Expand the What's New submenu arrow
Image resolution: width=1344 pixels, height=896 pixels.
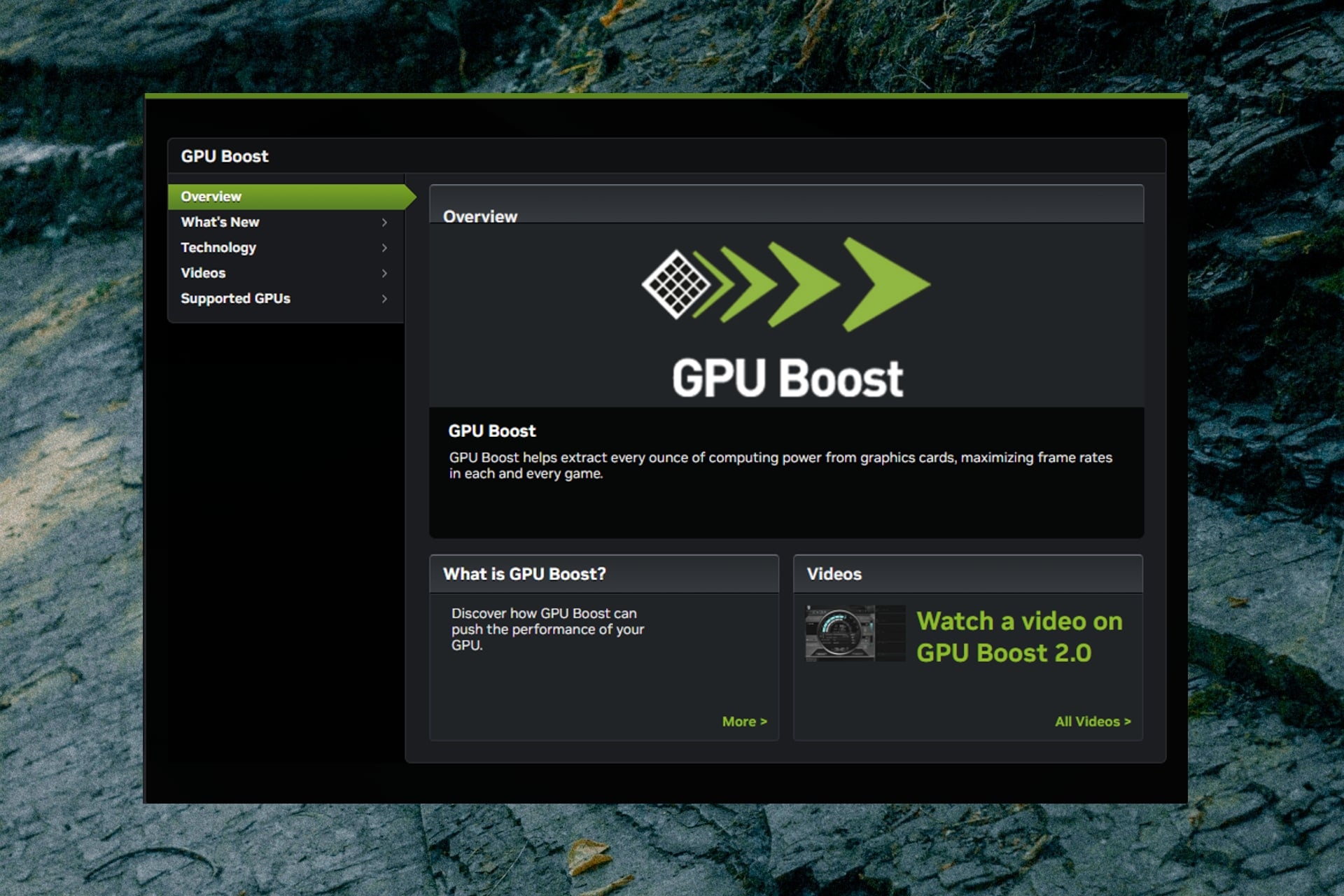(x=384, y=222)
